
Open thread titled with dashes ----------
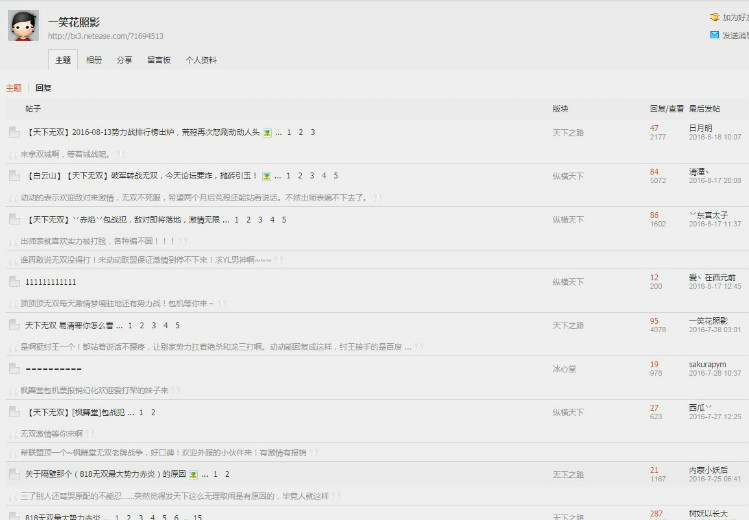click(x=54, y=369)
